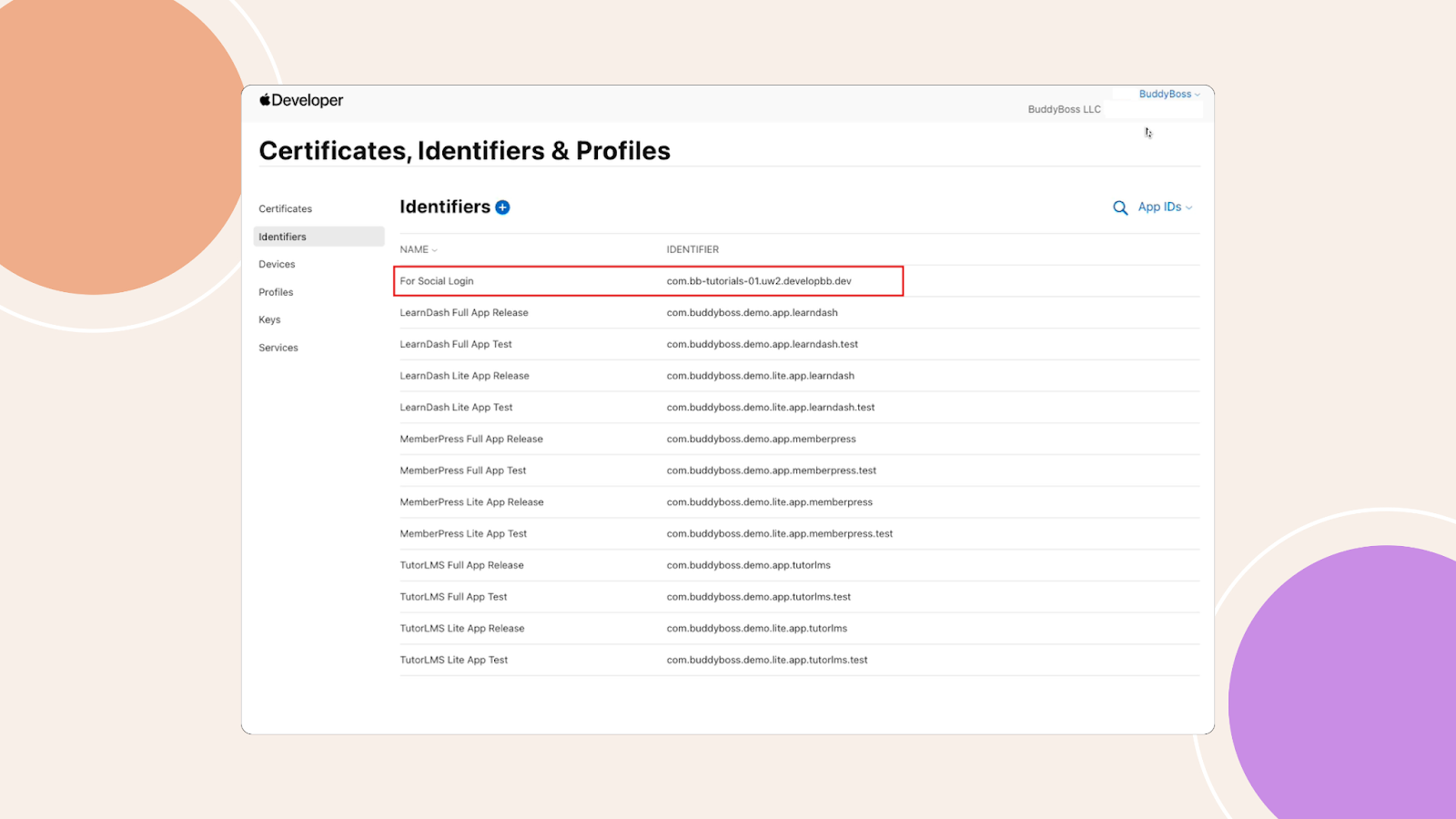
Task: Open MemberPress Lite App Release identifier
Action: [471, 502]
